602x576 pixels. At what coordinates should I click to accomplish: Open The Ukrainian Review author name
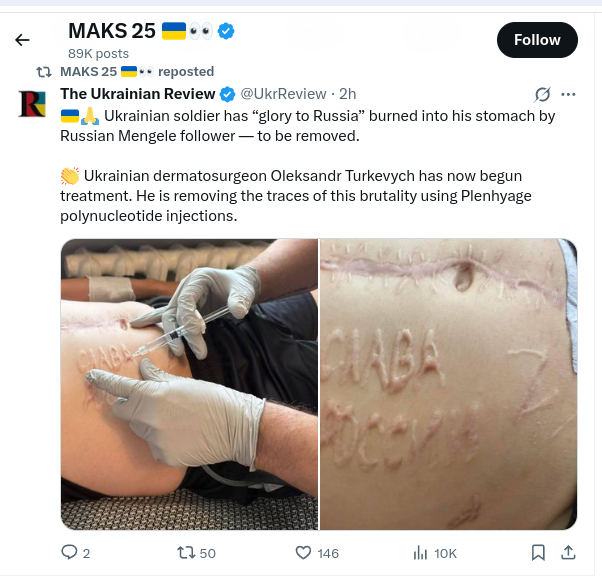click(137, 94)
